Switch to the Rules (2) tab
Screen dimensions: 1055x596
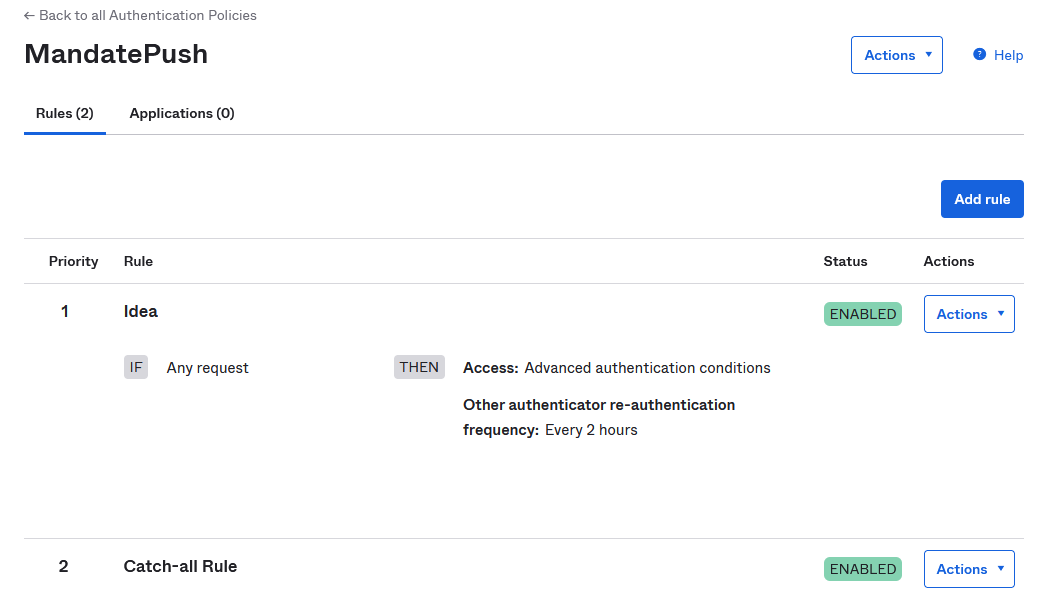click(x=65, y=114)
